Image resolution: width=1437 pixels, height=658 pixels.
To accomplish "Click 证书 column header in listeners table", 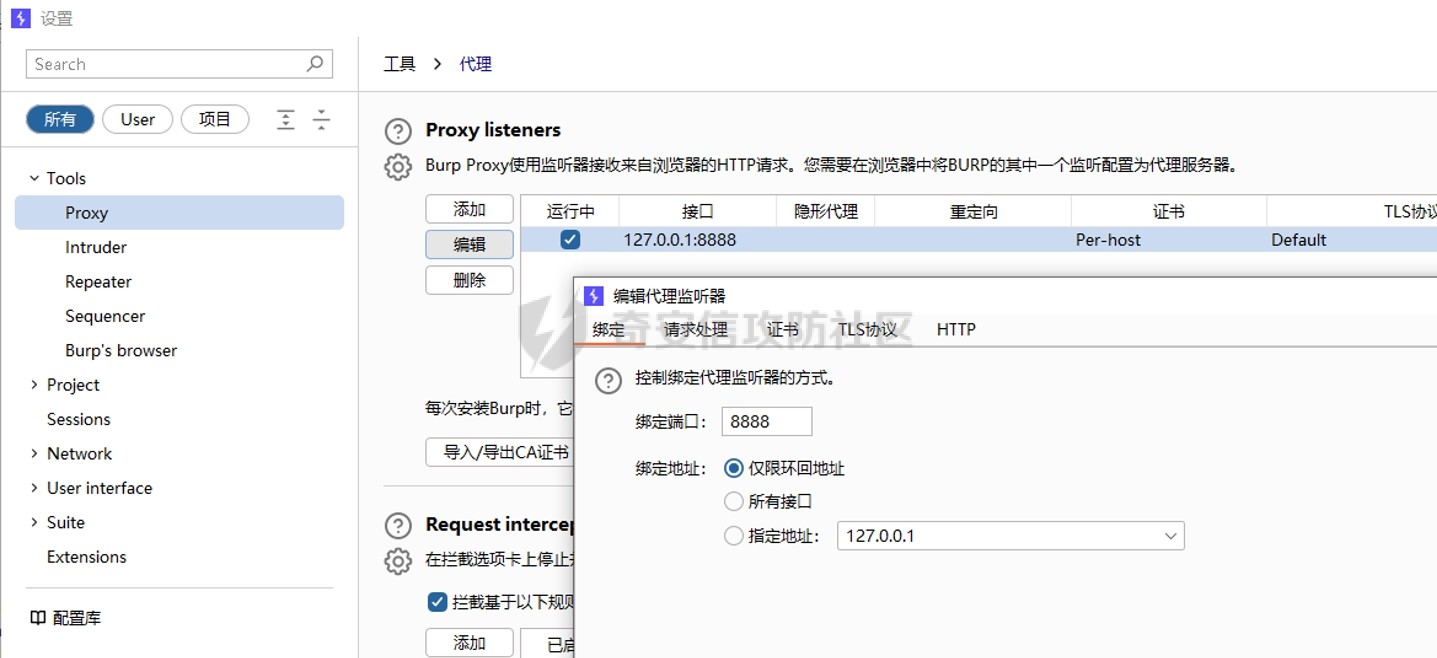I will pyautogui.click(x=1169, y=211).
